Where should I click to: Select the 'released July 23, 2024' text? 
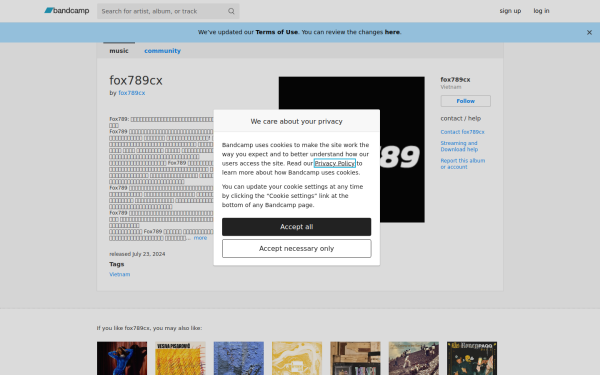point(137,254)
